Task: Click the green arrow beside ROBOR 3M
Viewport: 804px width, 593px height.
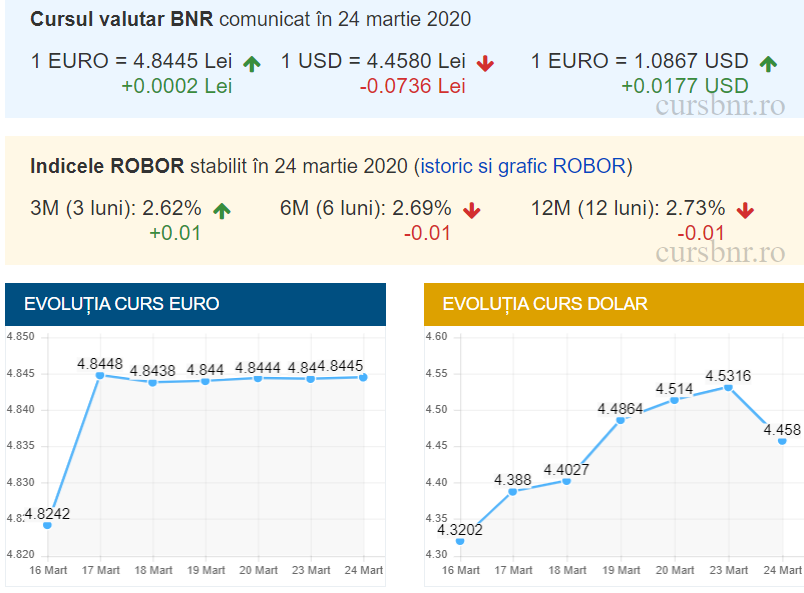Action: pos(222,210)
